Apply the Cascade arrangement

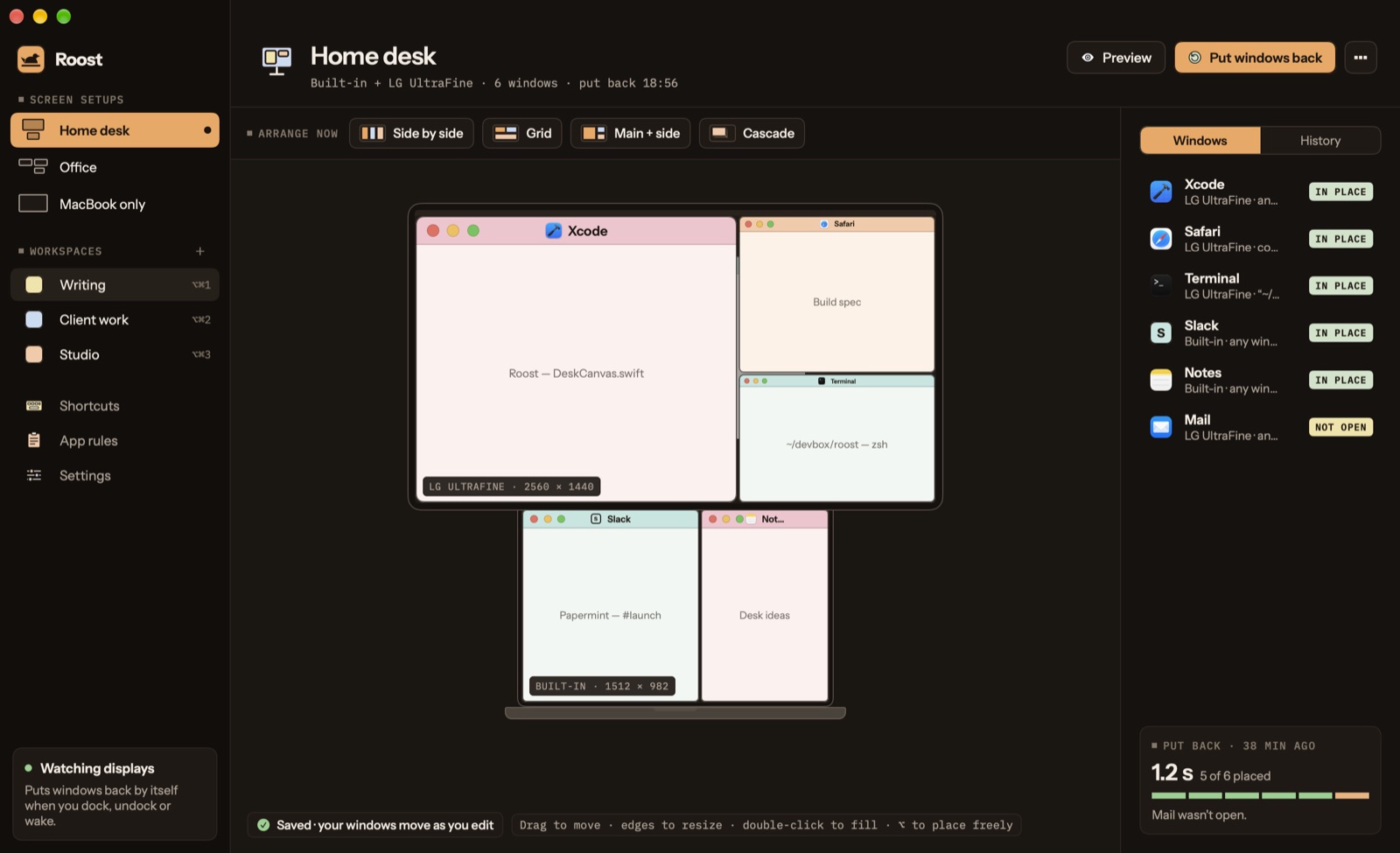coord(752,133)
